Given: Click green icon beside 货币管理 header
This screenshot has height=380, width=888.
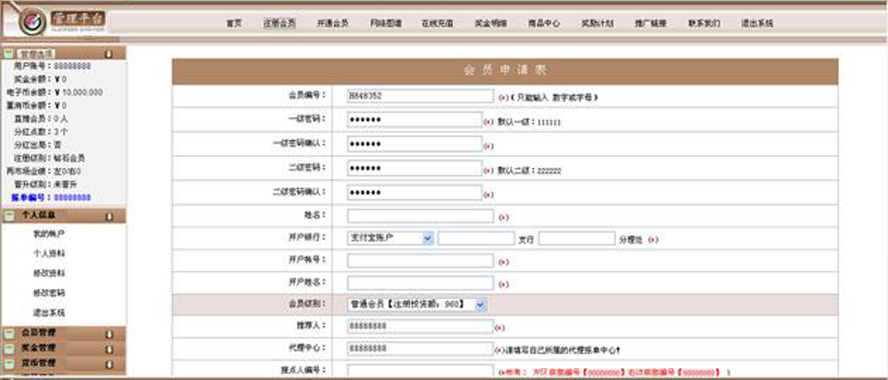Looking at the screenshot, I should pos(8,364).
